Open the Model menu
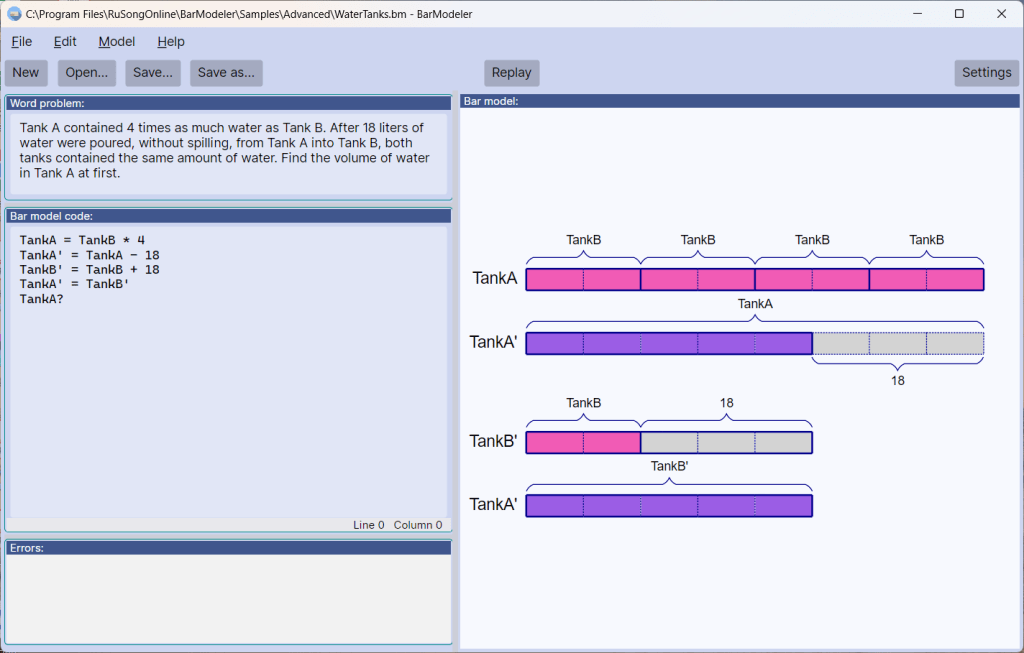Viewport: 1024px width, 653px height. [x=117, y=42]
